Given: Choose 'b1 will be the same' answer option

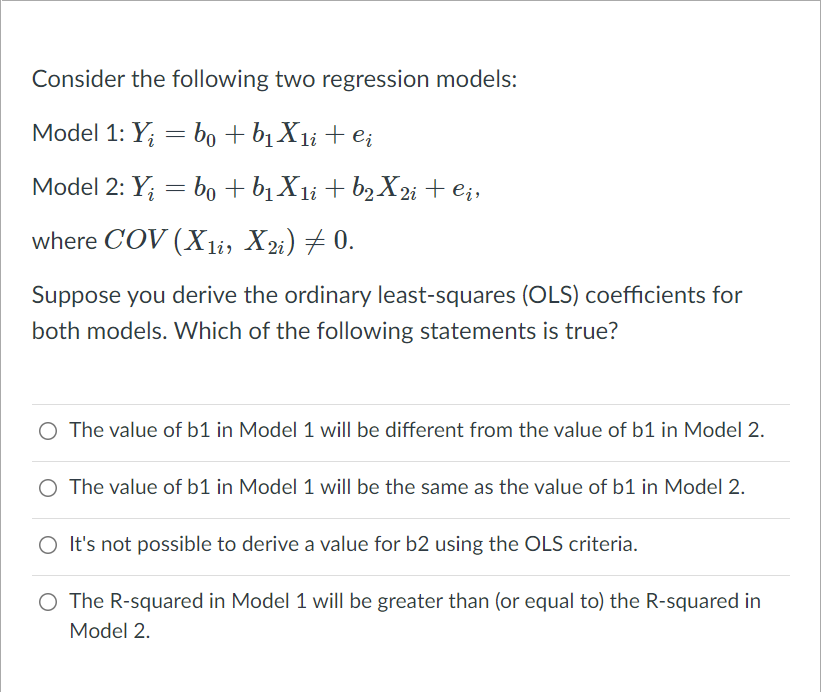Looking at the screenshot, I should (x=47, y=487).
